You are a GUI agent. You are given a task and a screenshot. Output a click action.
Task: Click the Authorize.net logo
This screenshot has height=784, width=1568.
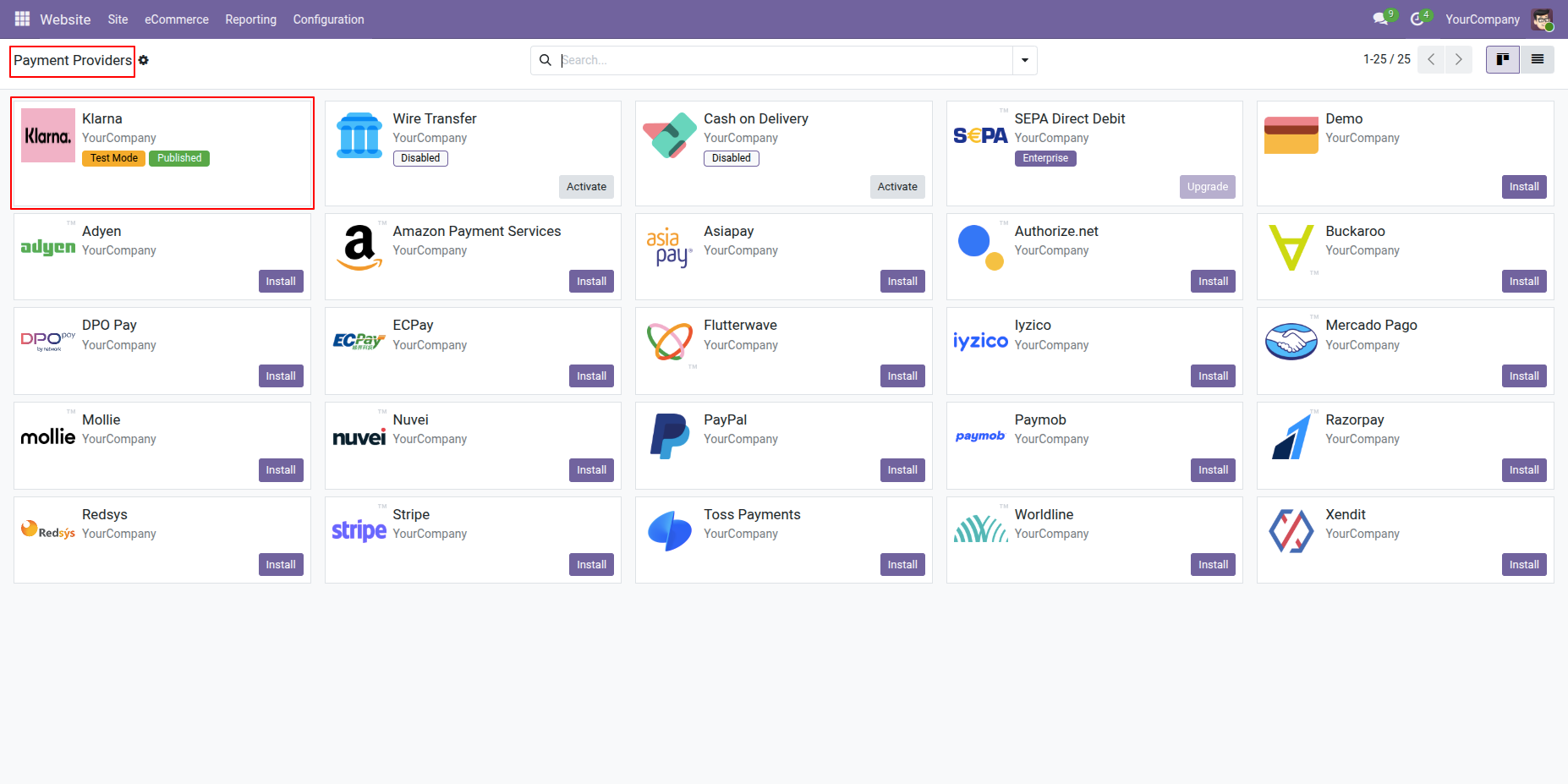coord(981,248)
